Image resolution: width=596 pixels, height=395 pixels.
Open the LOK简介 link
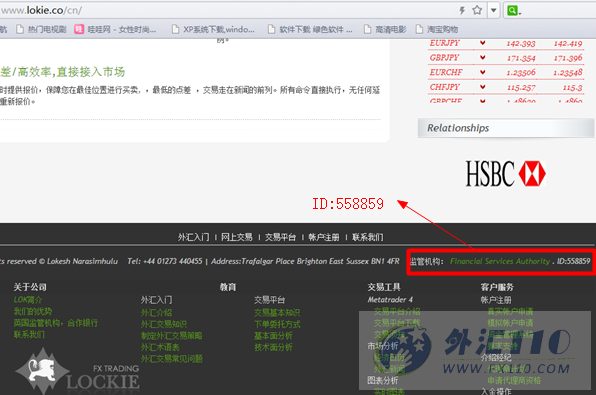pyautogui.click(x=28, y=300)
